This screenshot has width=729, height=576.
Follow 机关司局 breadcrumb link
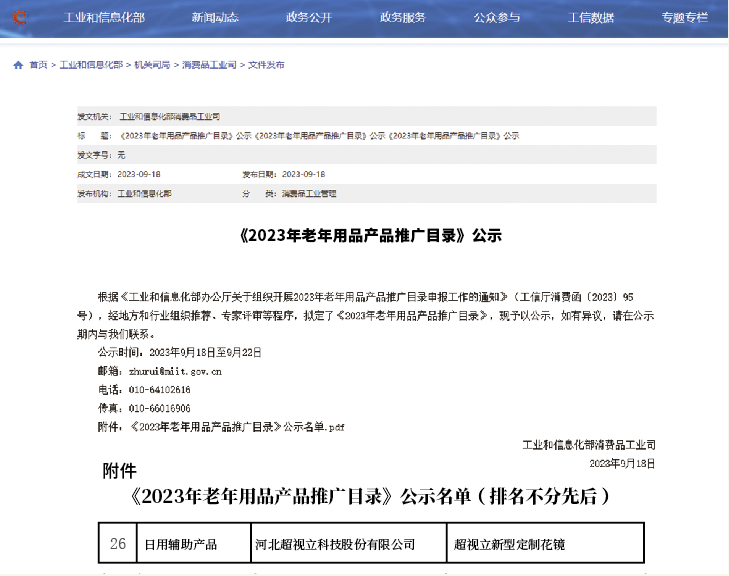click(152, 65)
